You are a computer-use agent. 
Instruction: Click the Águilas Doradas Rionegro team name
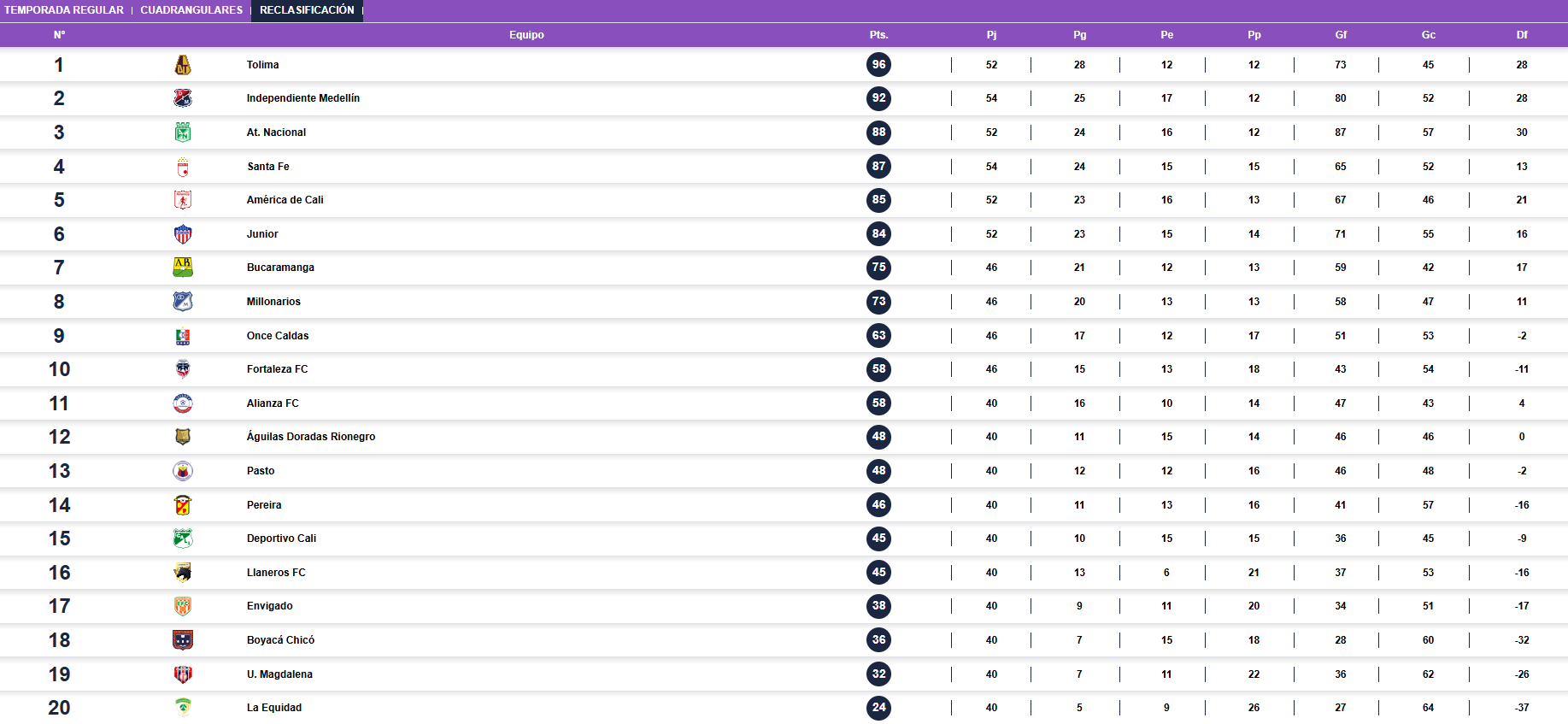tap(311, 437)
